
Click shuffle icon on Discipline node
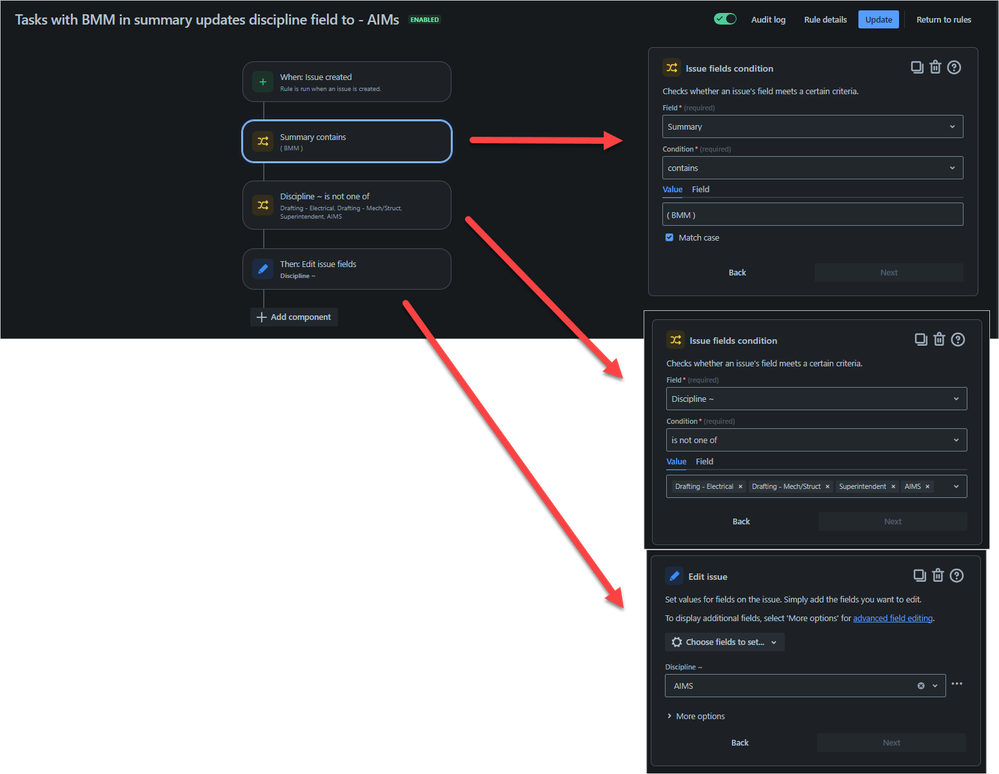coord(262,205)
